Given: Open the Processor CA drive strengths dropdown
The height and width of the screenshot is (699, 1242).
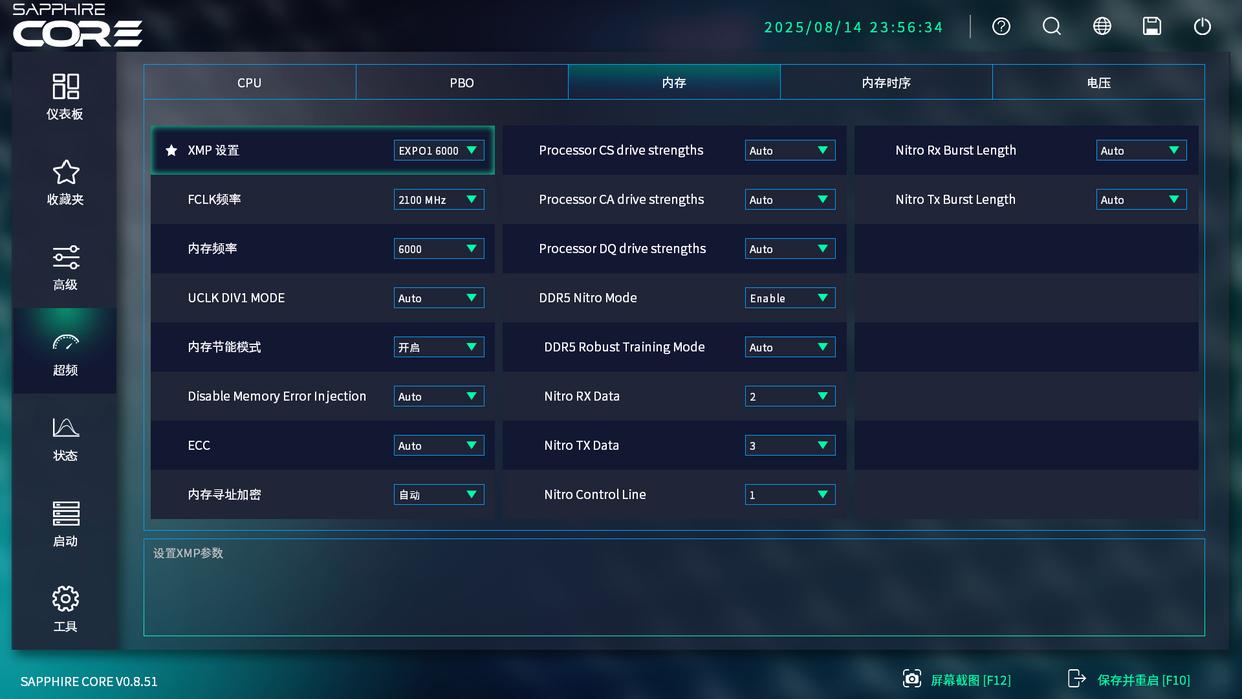Looking at the screenshot, I should [x=790, y=199].
